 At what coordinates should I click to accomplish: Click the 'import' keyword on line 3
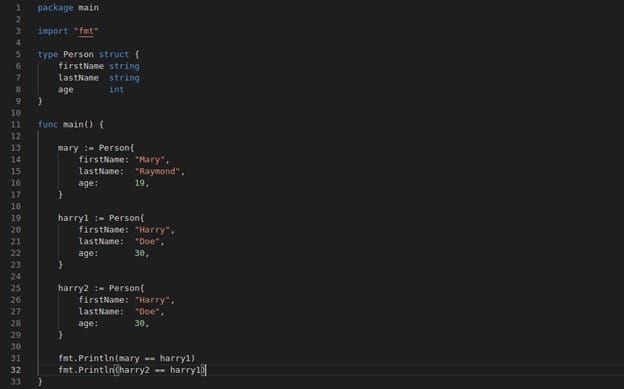pos(53,31)
